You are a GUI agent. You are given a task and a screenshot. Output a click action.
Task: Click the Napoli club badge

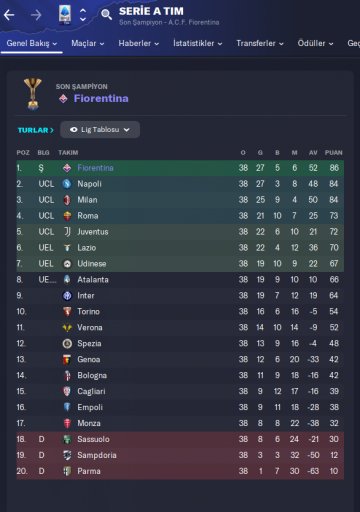(x=67, y=184)
